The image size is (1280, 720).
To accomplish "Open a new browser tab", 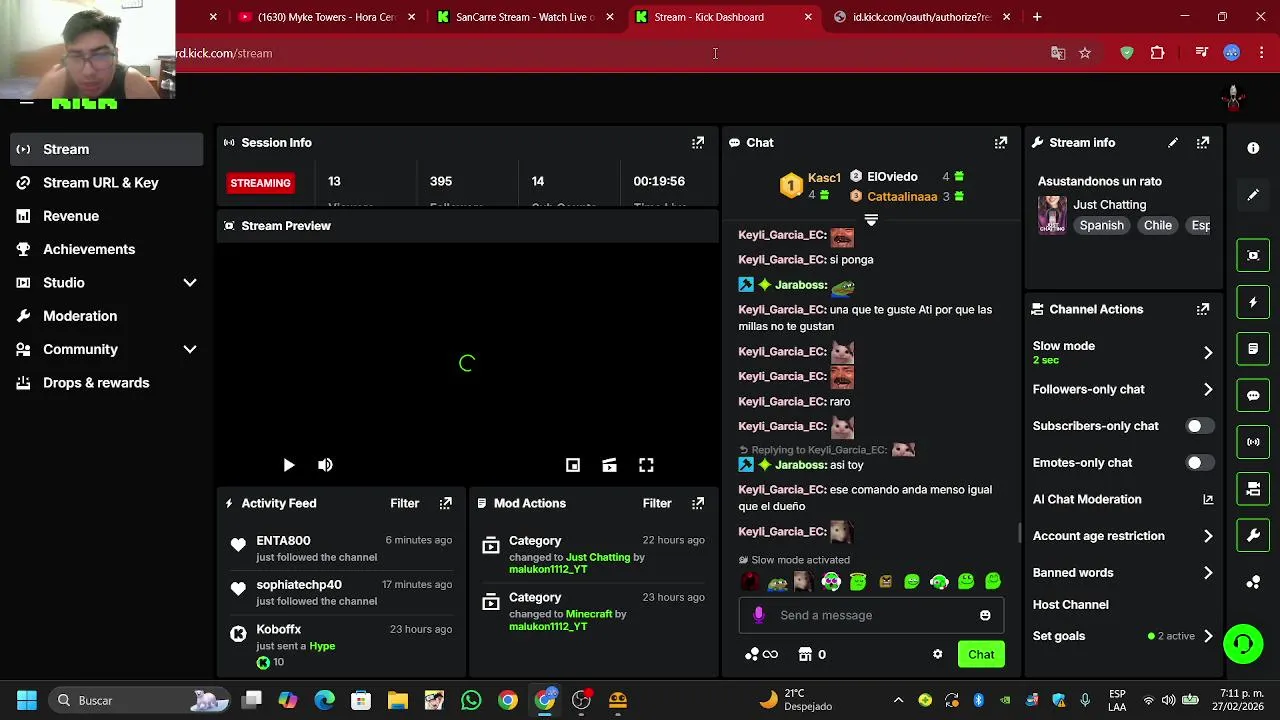I will point(1037,17).
